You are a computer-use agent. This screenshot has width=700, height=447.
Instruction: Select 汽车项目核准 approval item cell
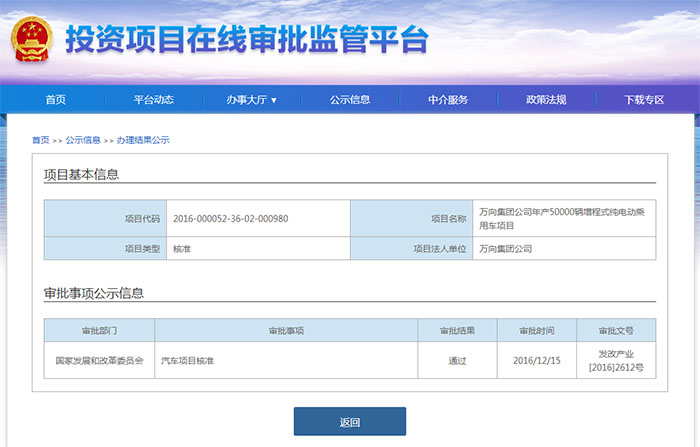pos(286,360)
